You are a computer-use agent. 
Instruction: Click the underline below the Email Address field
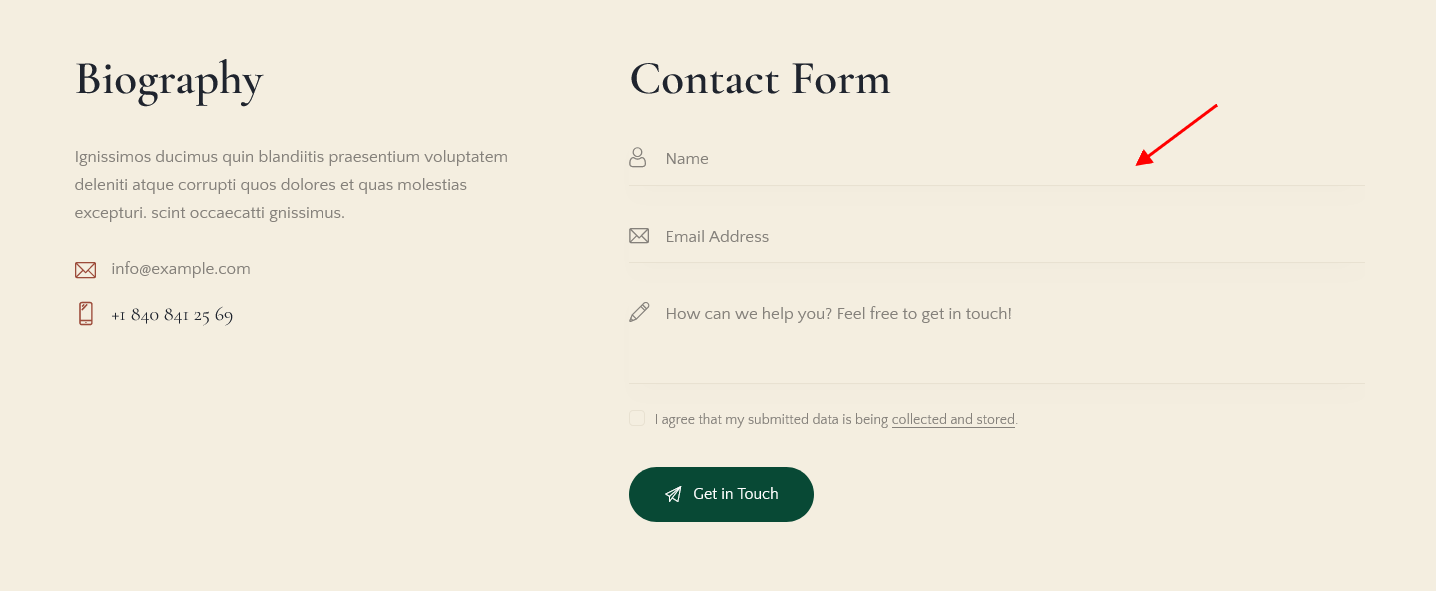click(x=996, y=263)
